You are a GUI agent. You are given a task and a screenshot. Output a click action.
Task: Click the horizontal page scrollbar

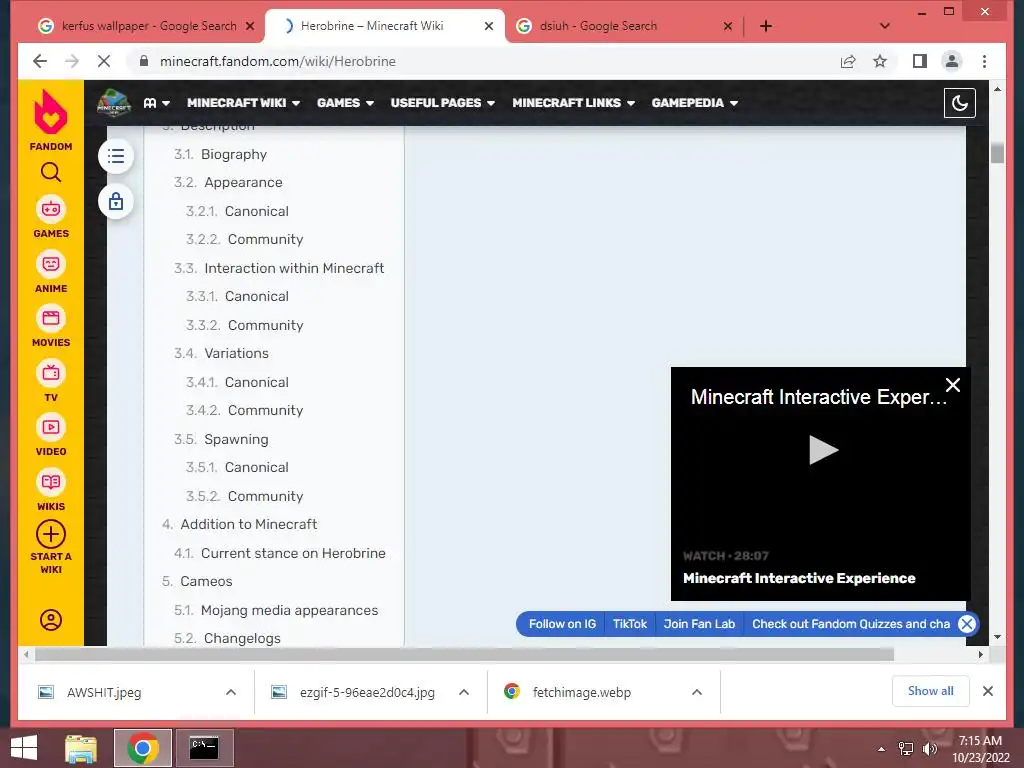pos(464,654)
